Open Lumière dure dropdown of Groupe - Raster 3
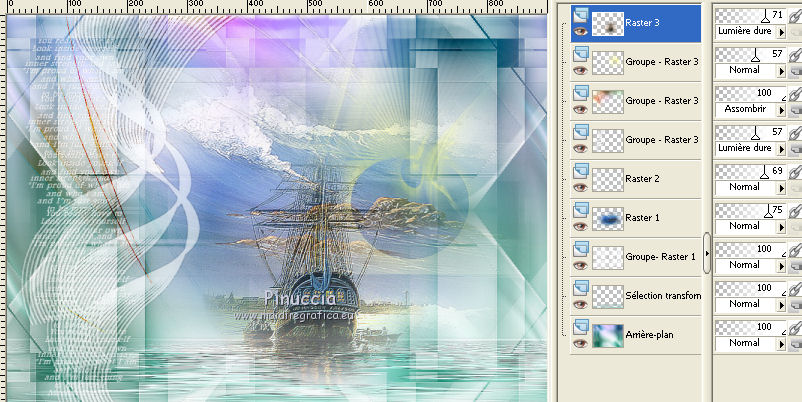802x402 pixels. [782, 149]
